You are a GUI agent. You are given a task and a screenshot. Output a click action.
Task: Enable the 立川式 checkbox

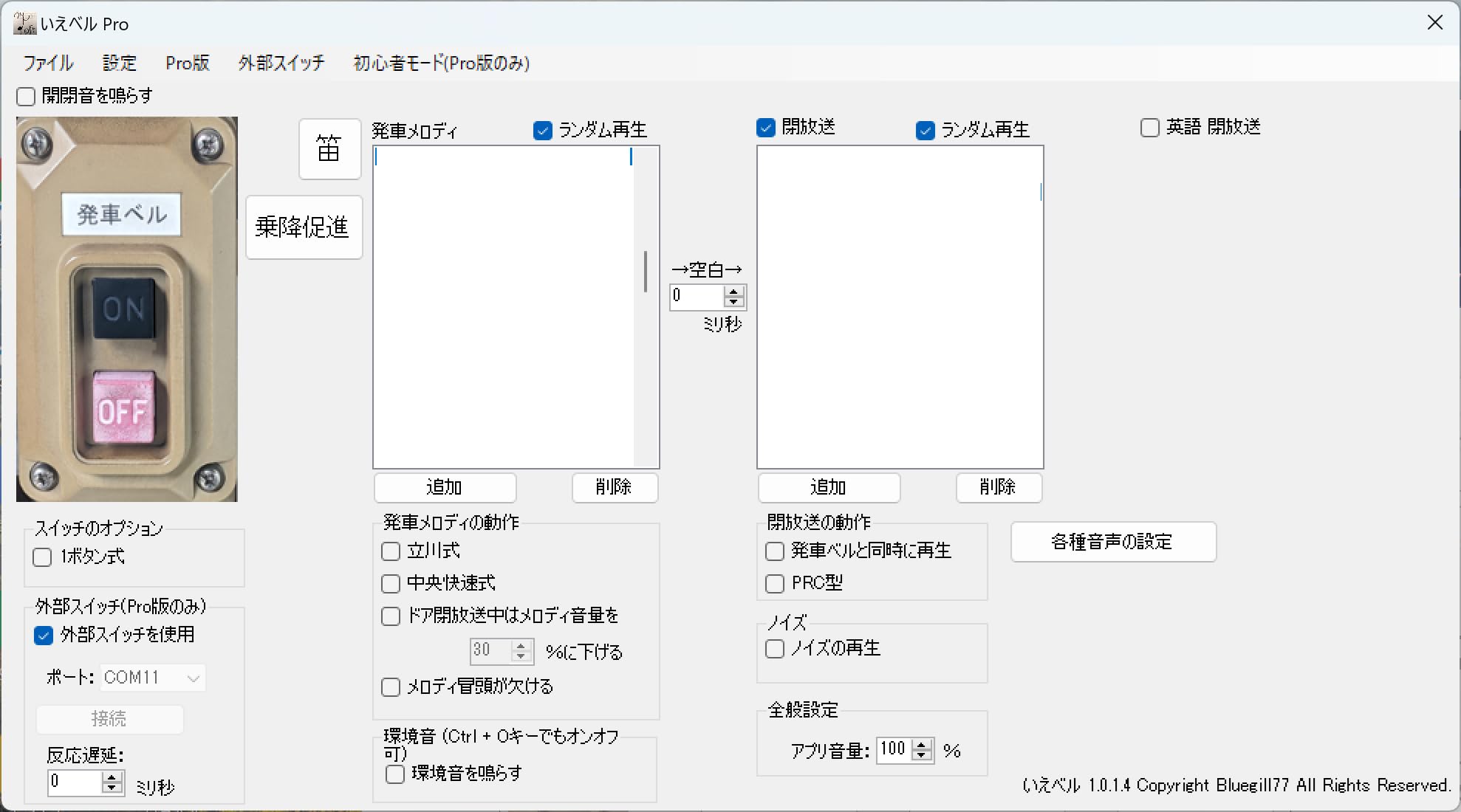tap(391, 551)
